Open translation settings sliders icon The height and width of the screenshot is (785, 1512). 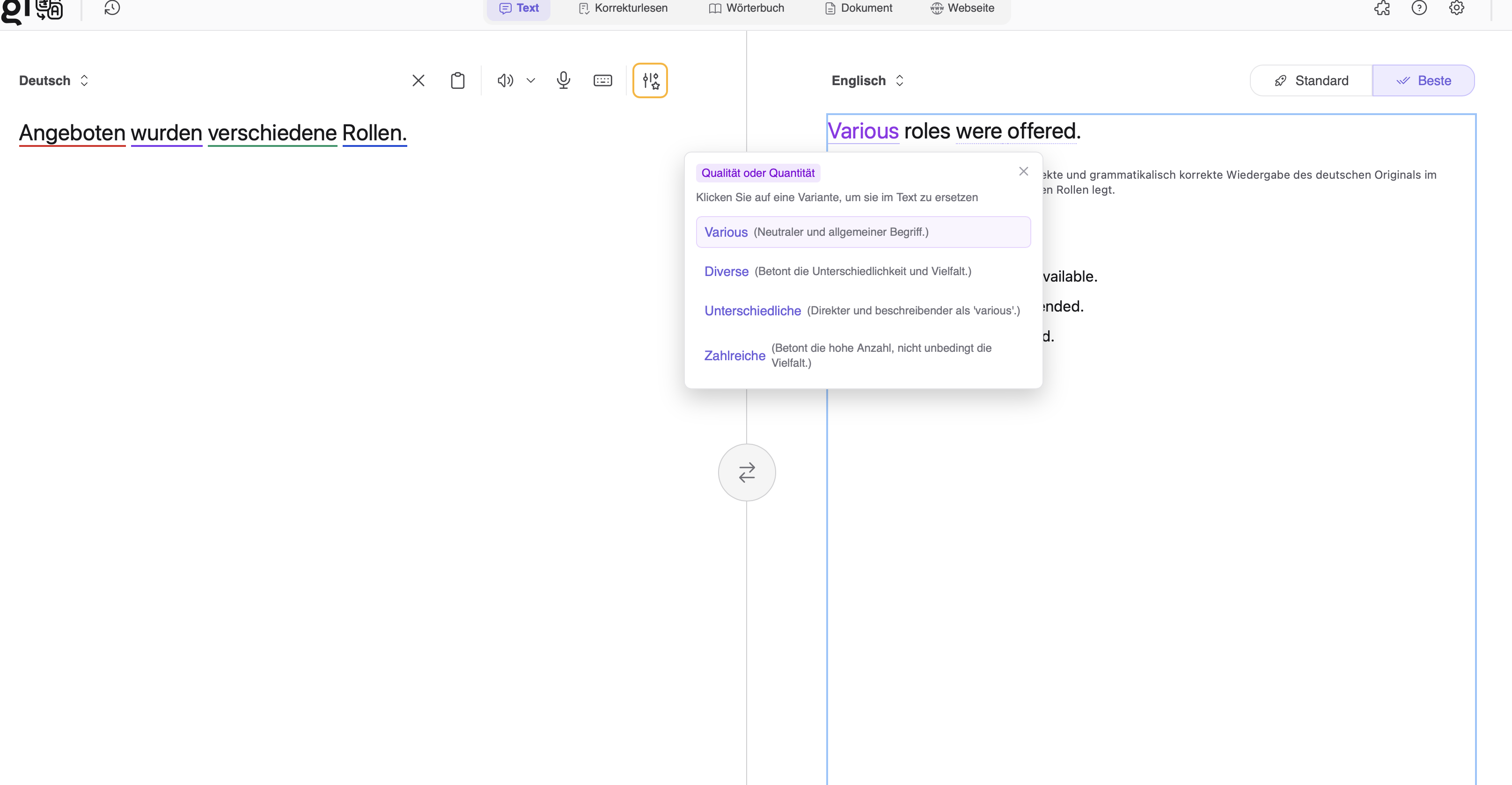coord(650,80)
